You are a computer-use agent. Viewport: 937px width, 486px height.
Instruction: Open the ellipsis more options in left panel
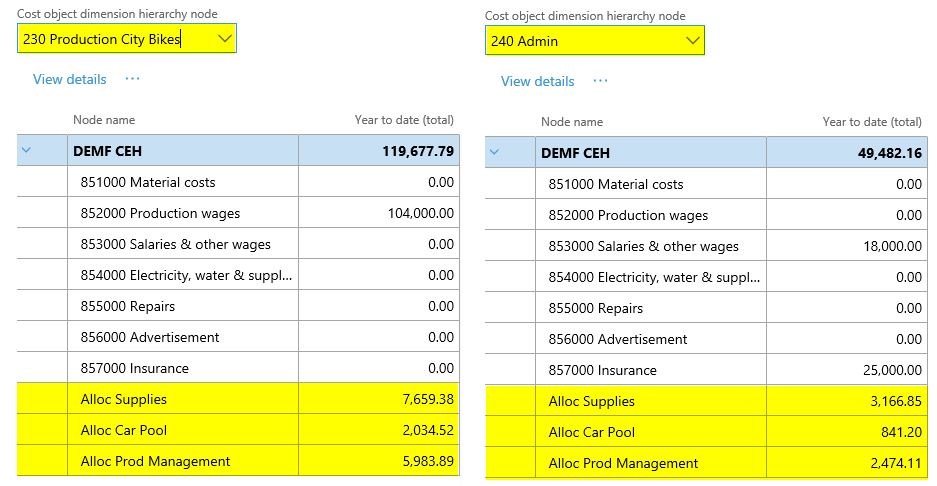[132, 79]
